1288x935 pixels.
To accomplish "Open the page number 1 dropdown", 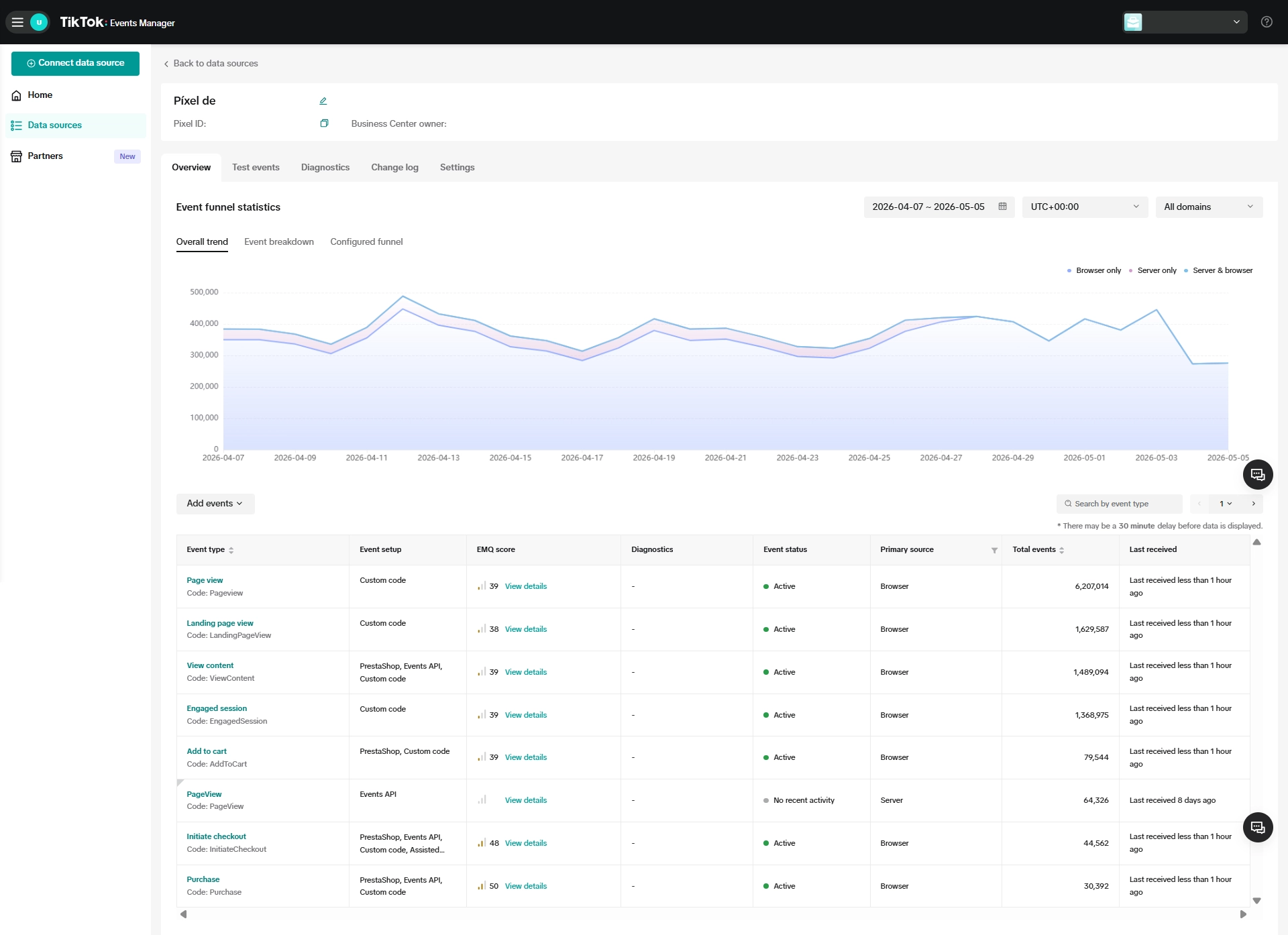I will 1226,504.
